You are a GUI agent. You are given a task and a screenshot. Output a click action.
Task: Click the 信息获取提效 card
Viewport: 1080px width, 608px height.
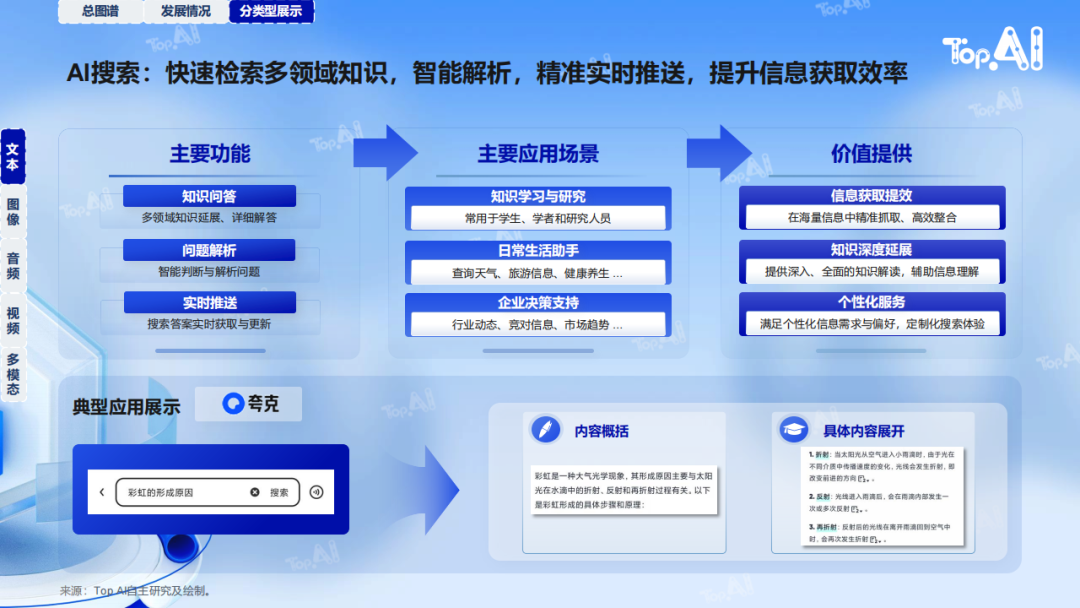click(x=872, y=207)
